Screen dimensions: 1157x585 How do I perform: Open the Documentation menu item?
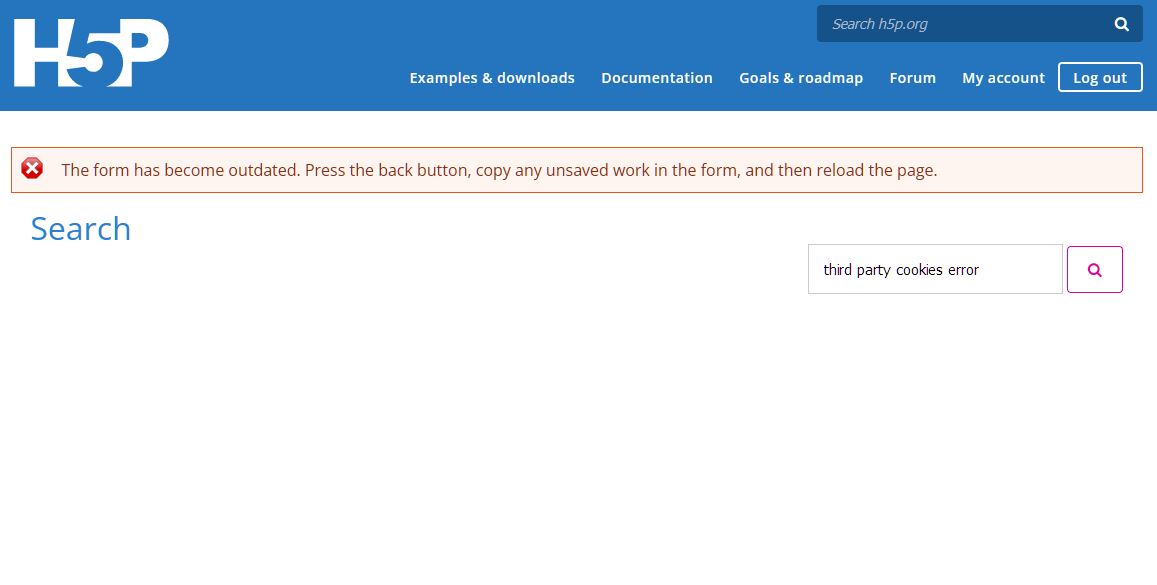(x=657, y=77)
